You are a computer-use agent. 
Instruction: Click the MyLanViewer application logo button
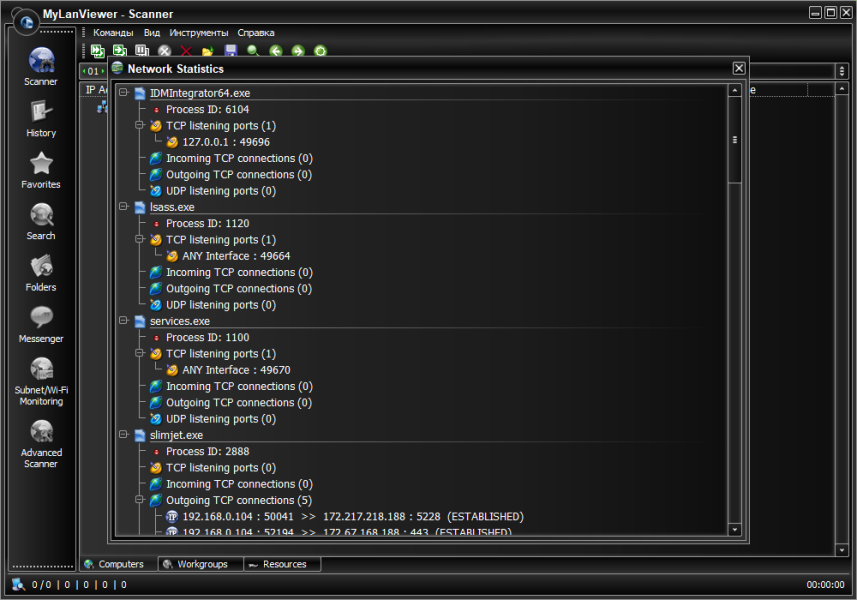[x=26, y=22]
